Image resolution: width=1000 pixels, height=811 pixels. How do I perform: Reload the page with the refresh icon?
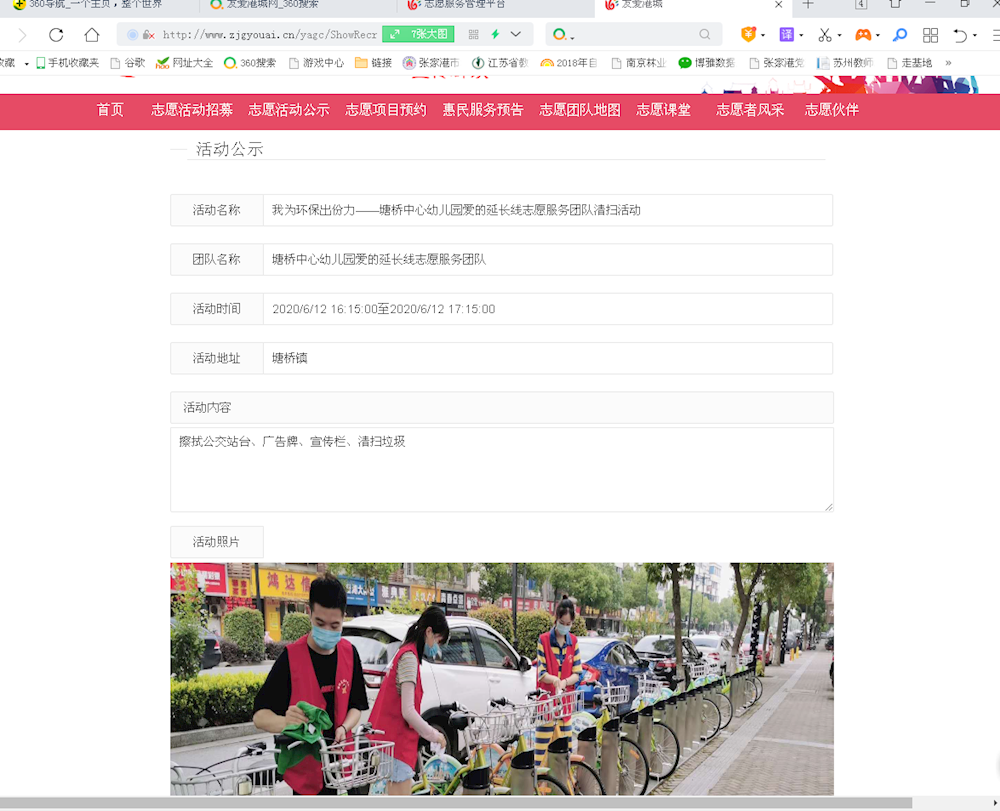point(56,34)
